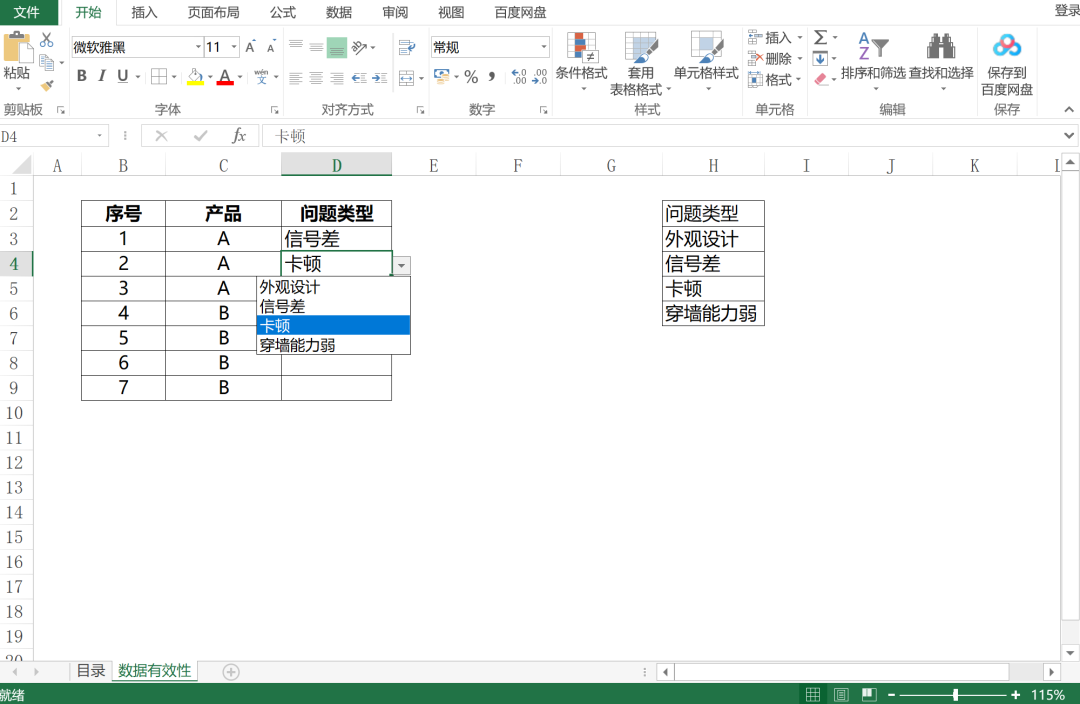Image resolution: width=1080 pixels, height=704 pixels.
Task: Open 单元格样式 cell styles
Action: (x=706, y=61)
